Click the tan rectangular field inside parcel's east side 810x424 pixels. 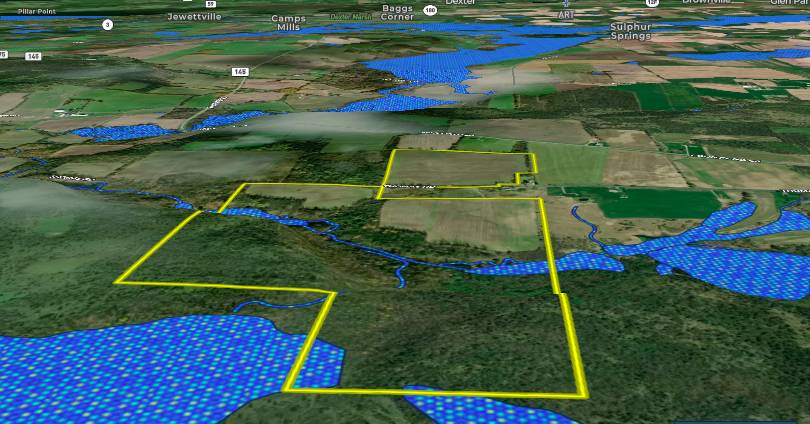[460, 224]
